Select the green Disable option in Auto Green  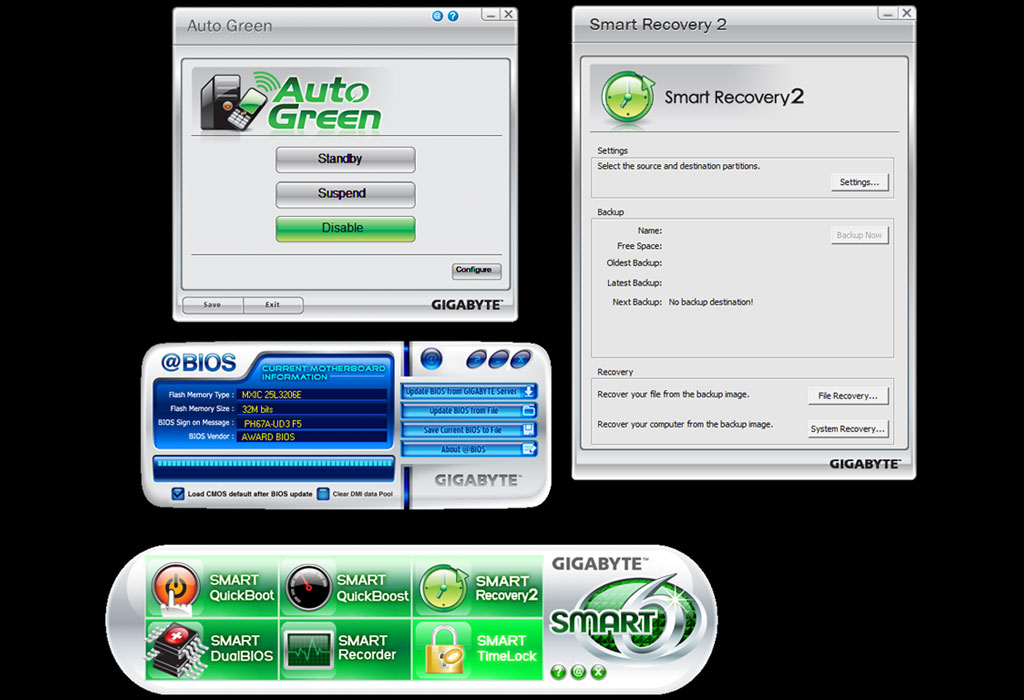[x=345, y=228]
